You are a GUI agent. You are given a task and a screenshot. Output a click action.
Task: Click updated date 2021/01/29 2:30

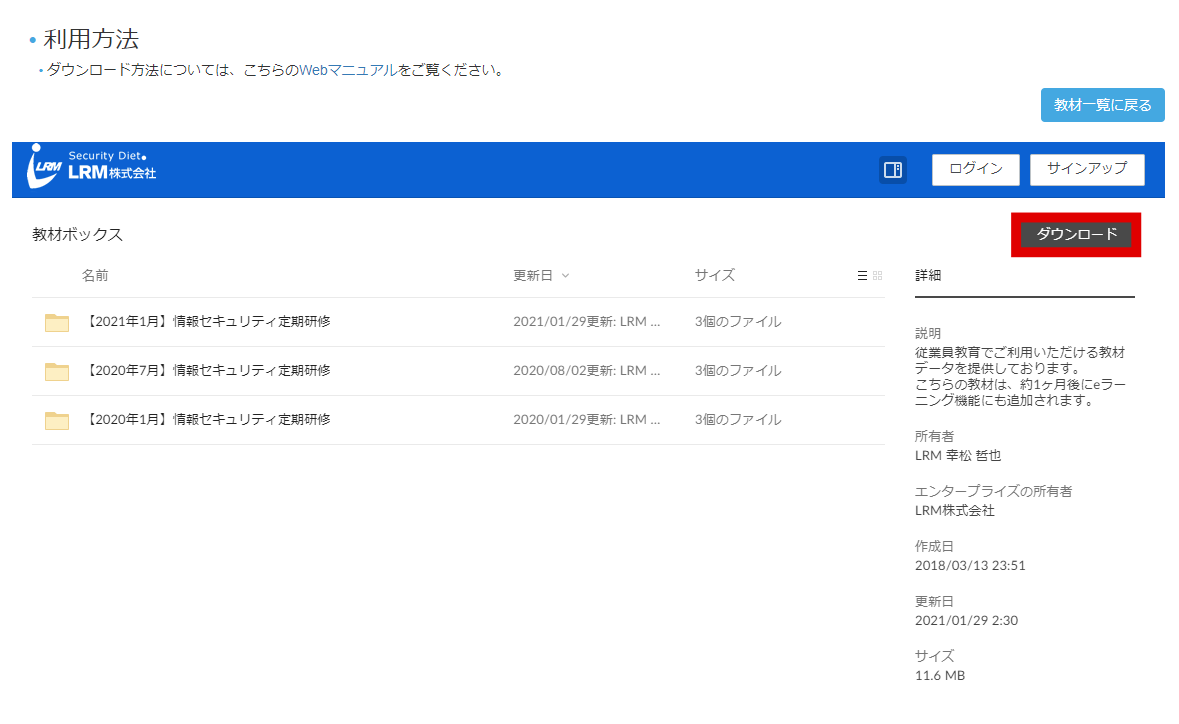pyautogui.click(x=966, y=620)
